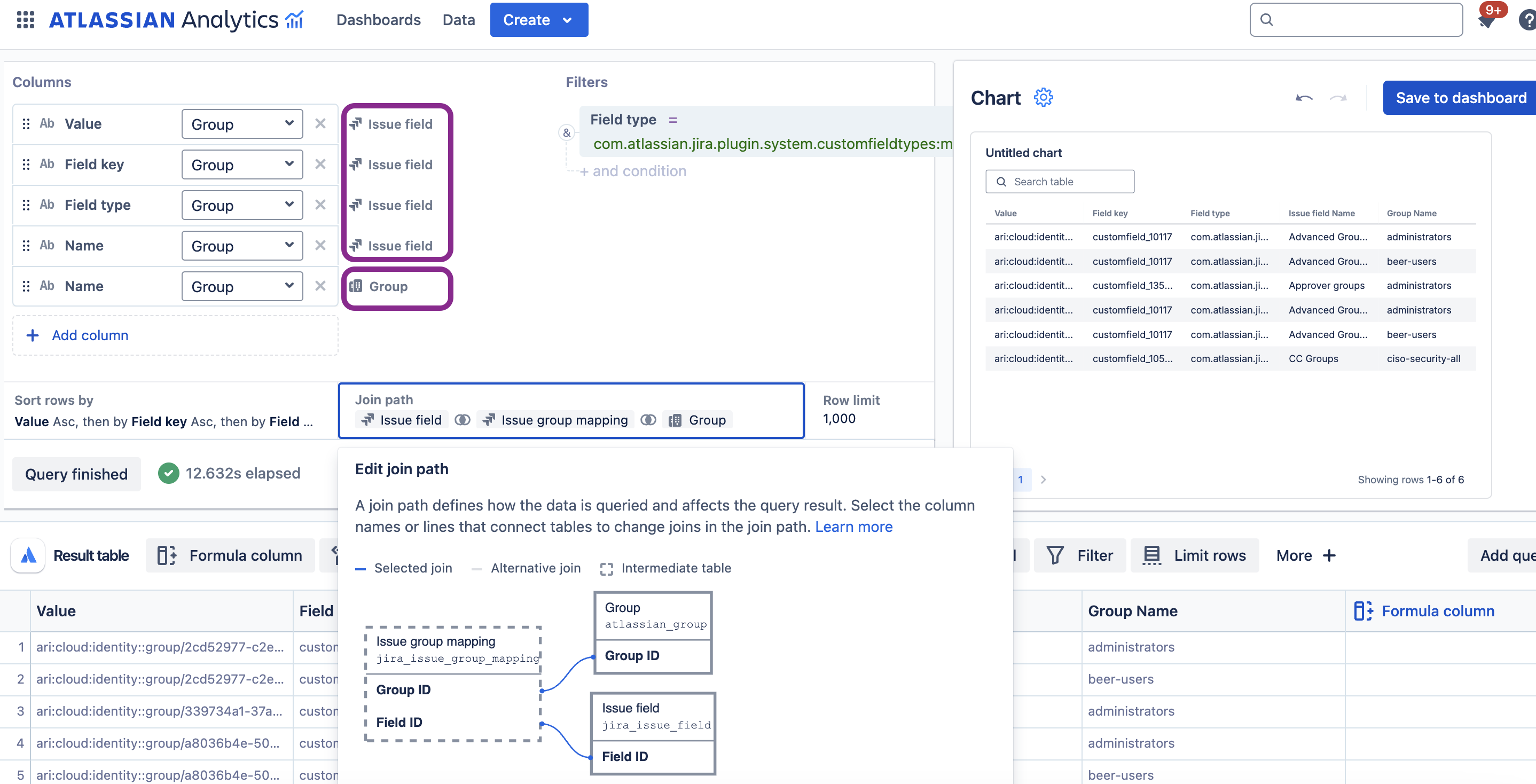Open the Learn more link about join paths
This screenshot has width=1536, height=784.
853,527
